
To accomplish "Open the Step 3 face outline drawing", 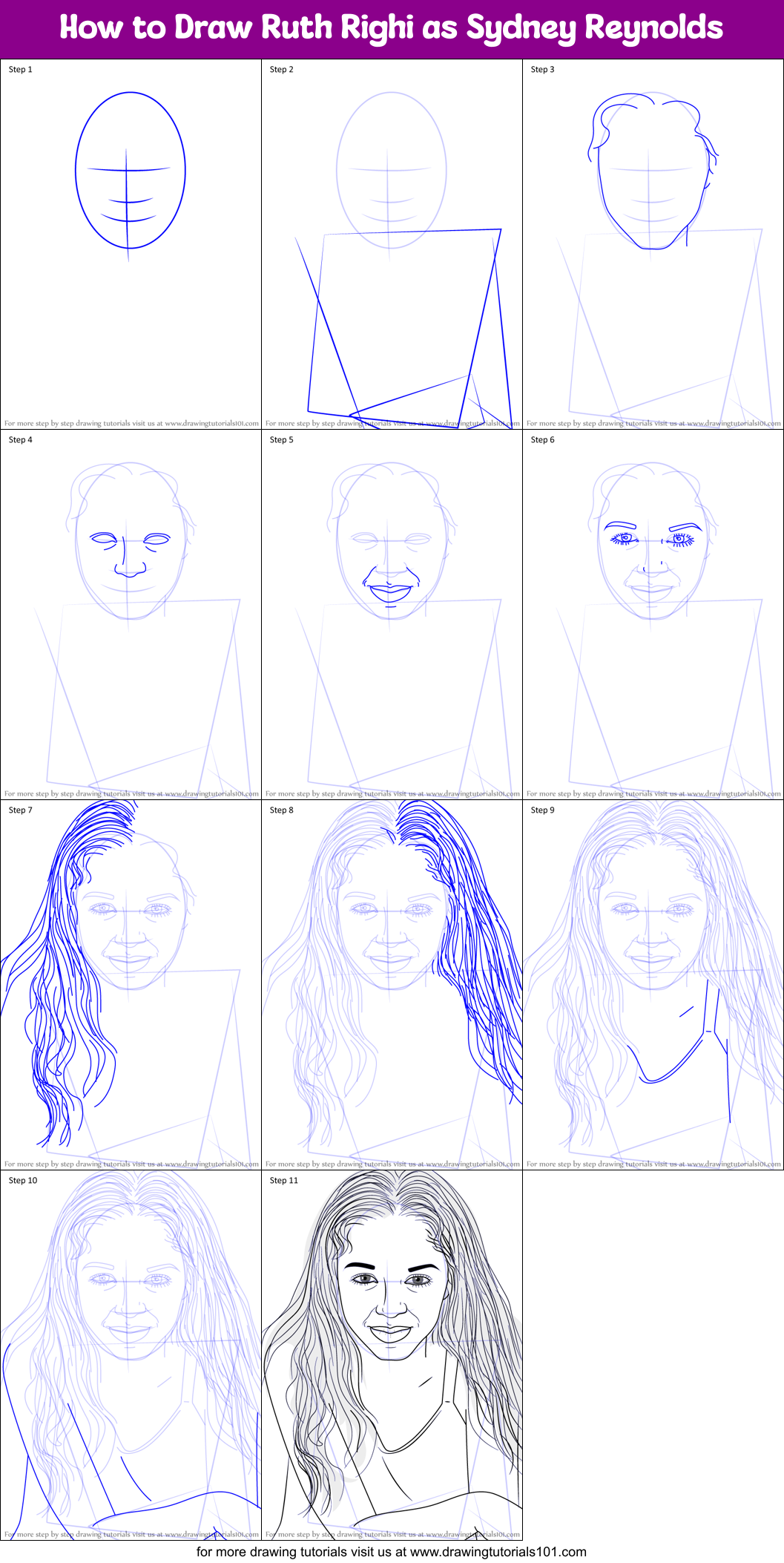I will tap(653, 244).
